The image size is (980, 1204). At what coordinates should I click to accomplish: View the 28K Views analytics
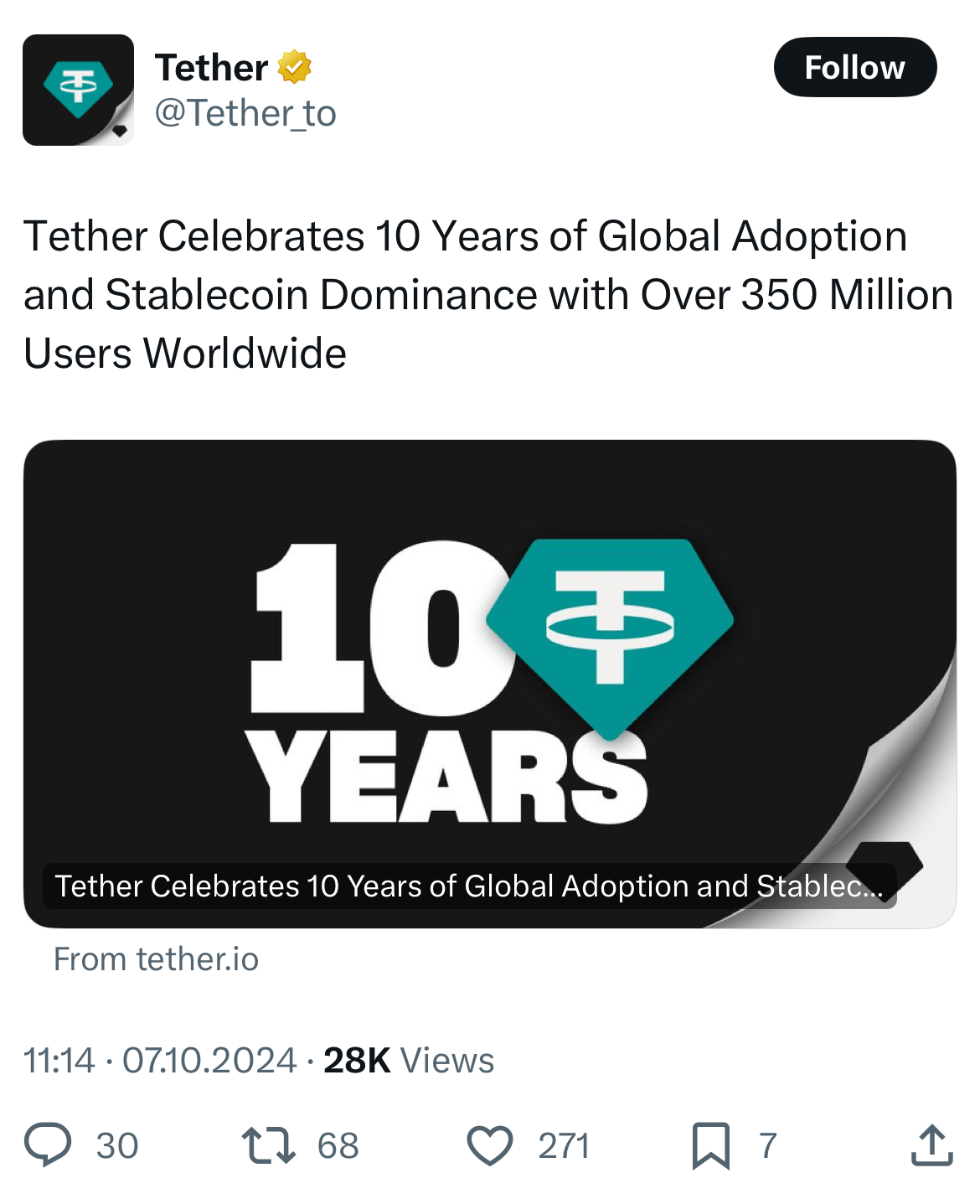click(x=409, y=1061)
